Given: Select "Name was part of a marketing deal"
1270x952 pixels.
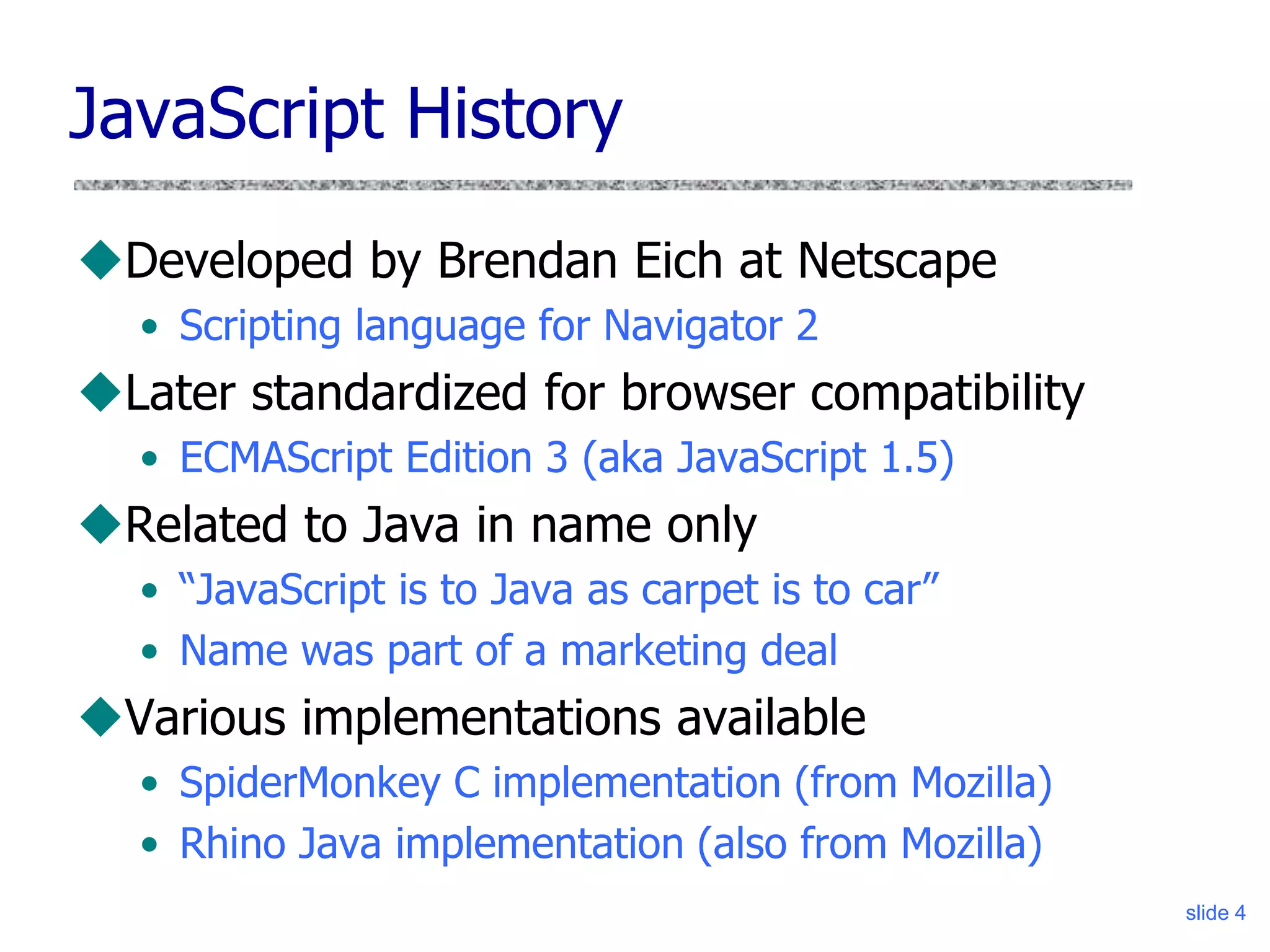Looking at the screenshot, I should (x=508, y=651).
